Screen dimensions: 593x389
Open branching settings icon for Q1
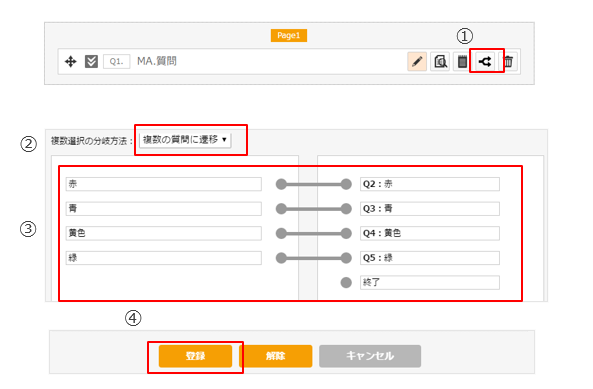point(485,61)
